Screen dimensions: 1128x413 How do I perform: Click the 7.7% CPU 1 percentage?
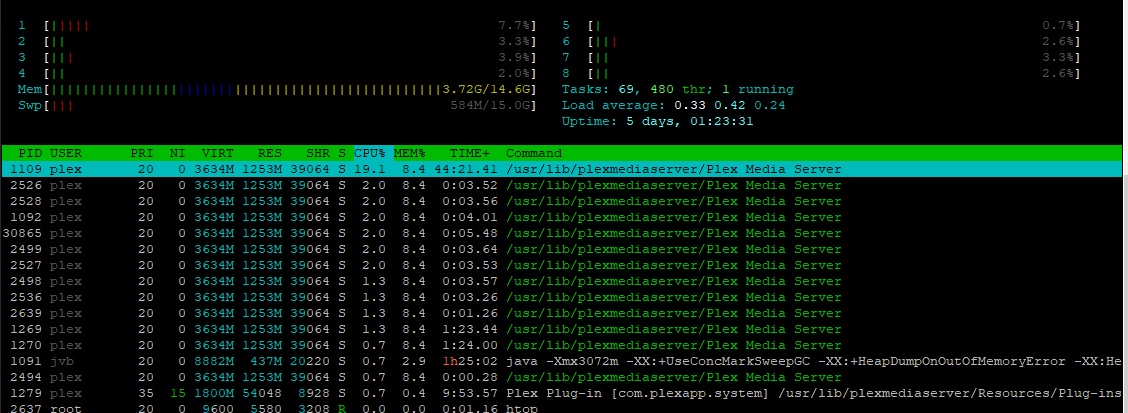[x=514, y=25]
